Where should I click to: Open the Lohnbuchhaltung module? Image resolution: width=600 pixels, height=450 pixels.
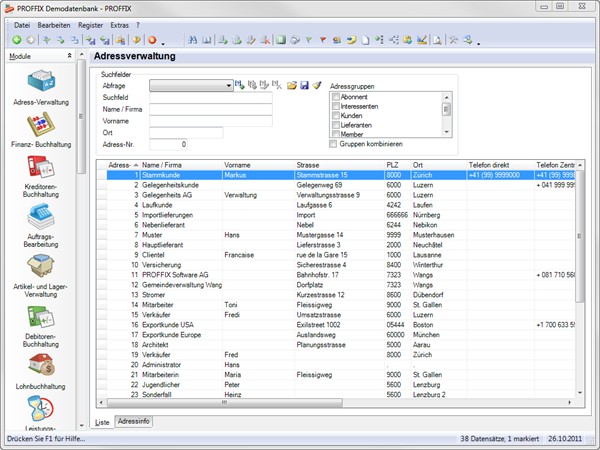(x=41, y=372)
